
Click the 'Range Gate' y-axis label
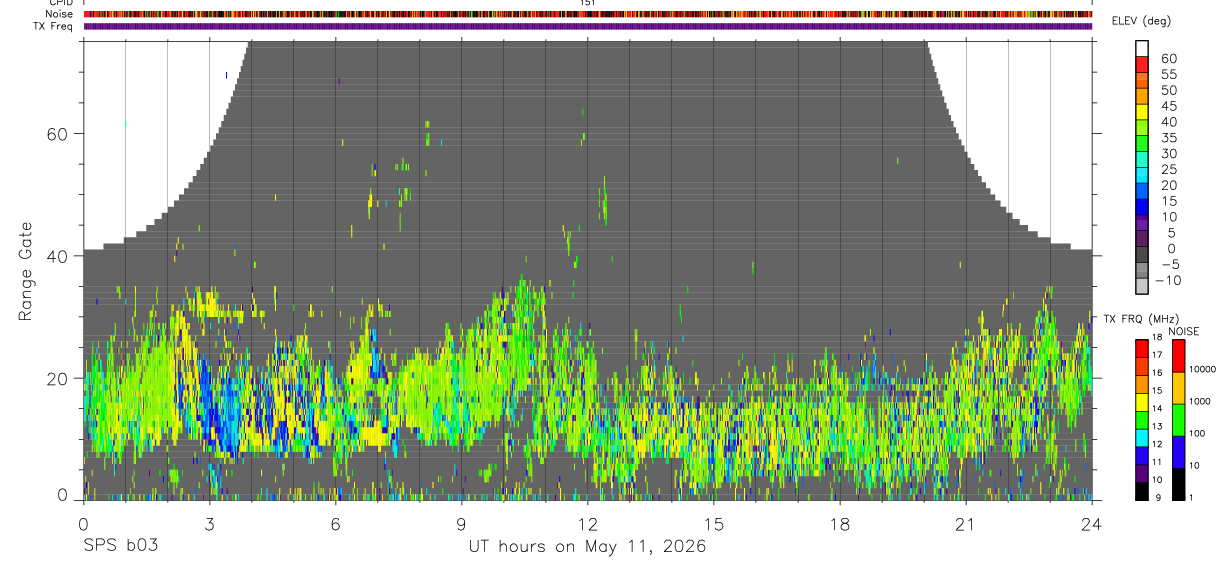(x=25, y=270)
